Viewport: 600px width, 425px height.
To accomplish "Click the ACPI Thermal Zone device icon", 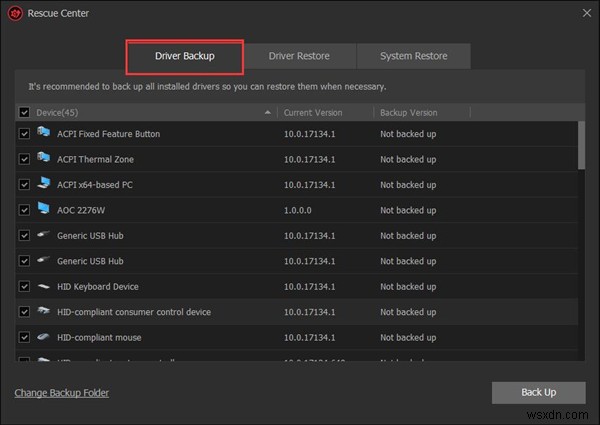I will coord(44,158).
